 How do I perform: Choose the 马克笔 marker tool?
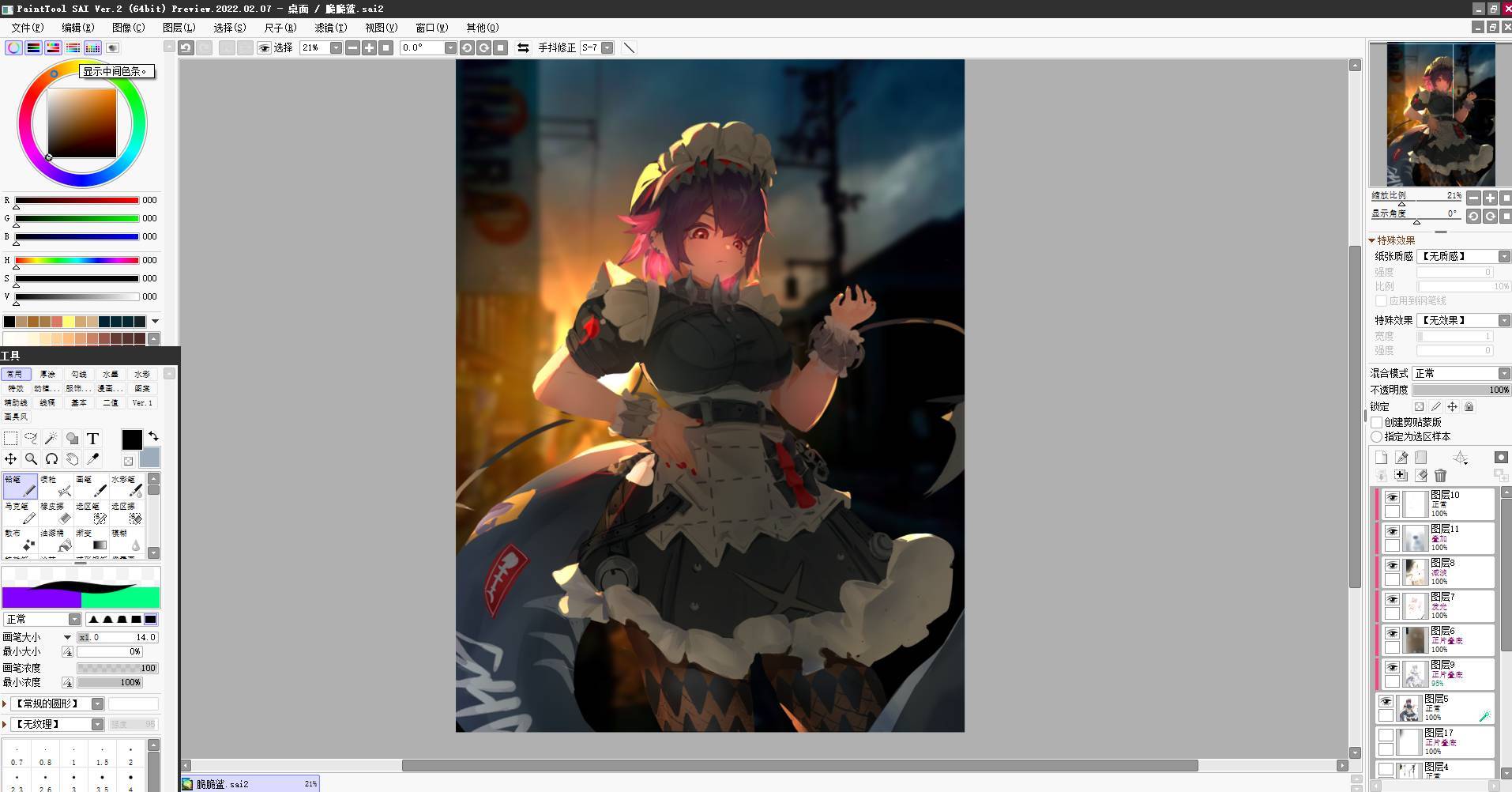(x=20, y=513)
